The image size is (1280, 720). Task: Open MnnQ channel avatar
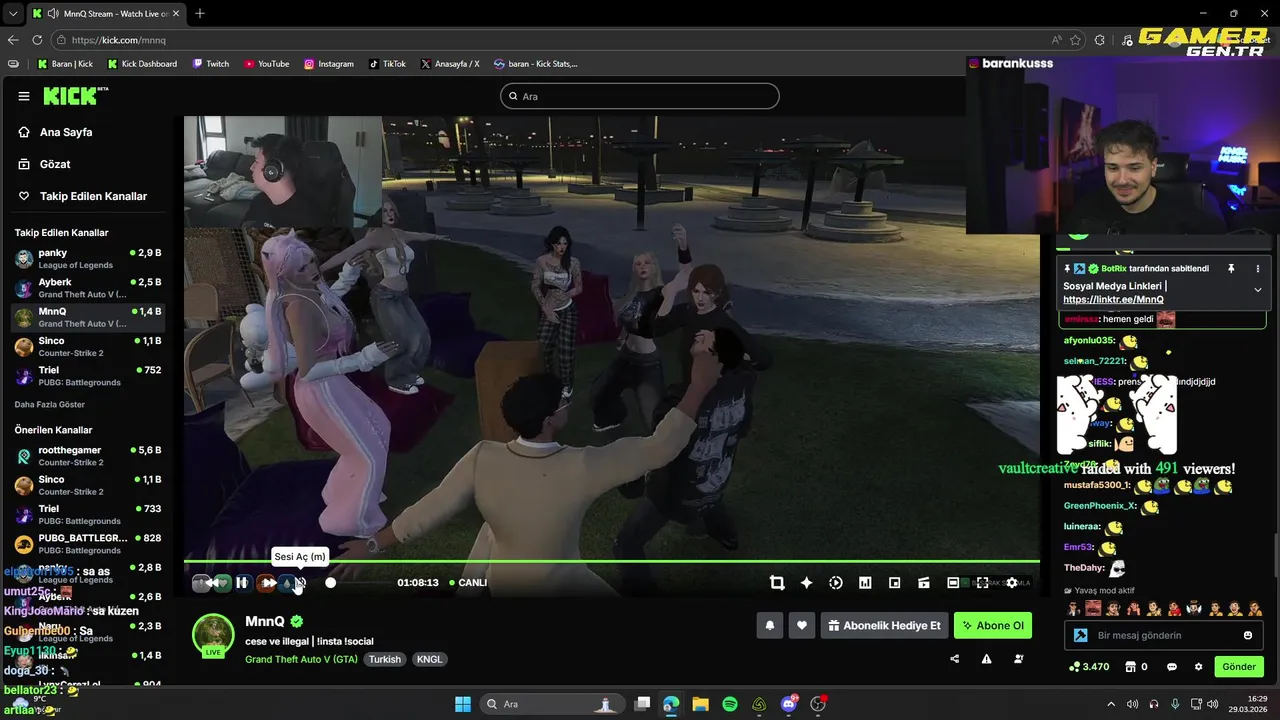click(213, 635)
